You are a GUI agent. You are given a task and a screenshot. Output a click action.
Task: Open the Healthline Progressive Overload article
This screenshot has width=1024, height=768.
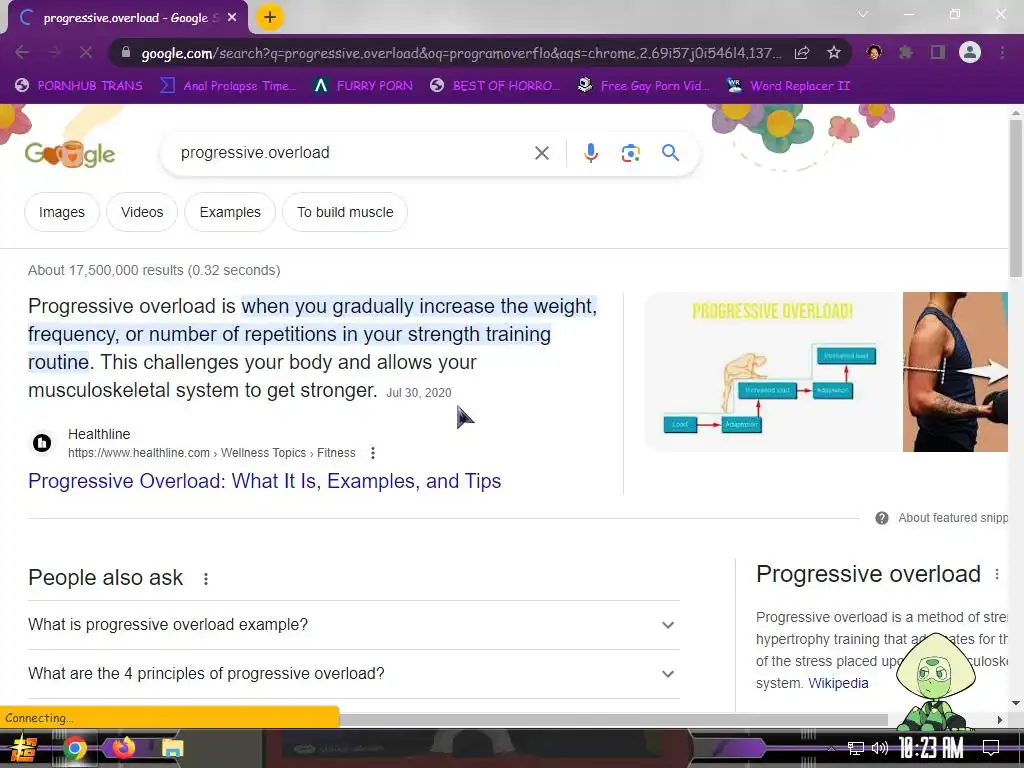[x=264, y=481]
